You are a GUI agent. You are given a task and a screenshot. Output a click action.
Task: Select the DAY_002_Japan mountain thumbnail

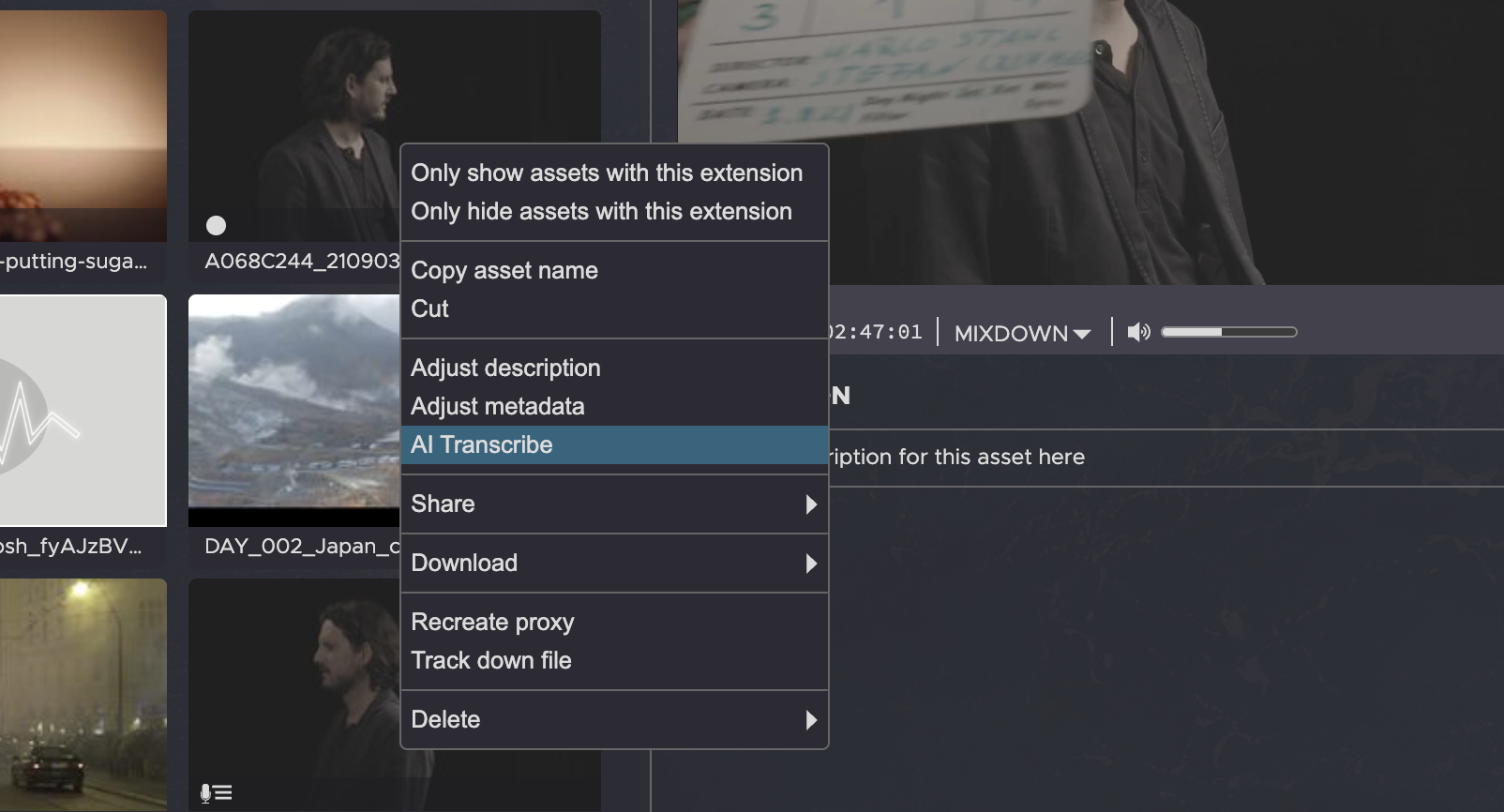[293, 403]
